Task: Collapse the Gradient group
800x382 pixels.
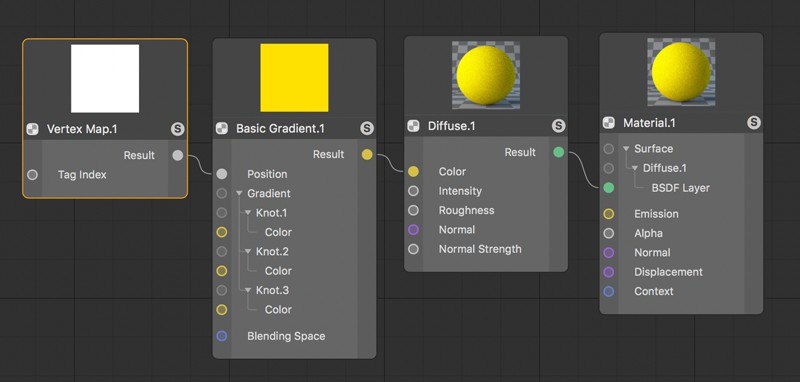Action: (239, 194)
